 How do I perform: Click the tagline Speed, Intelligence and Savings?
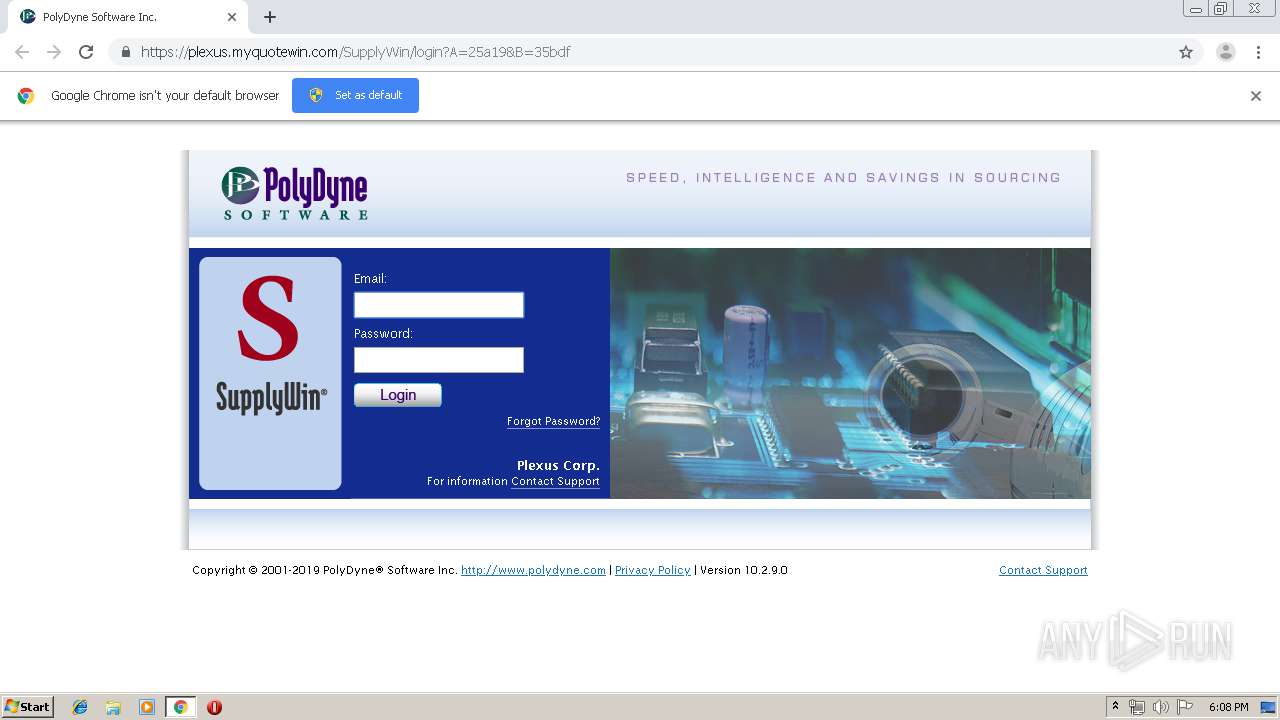click(x=843, y=178)
